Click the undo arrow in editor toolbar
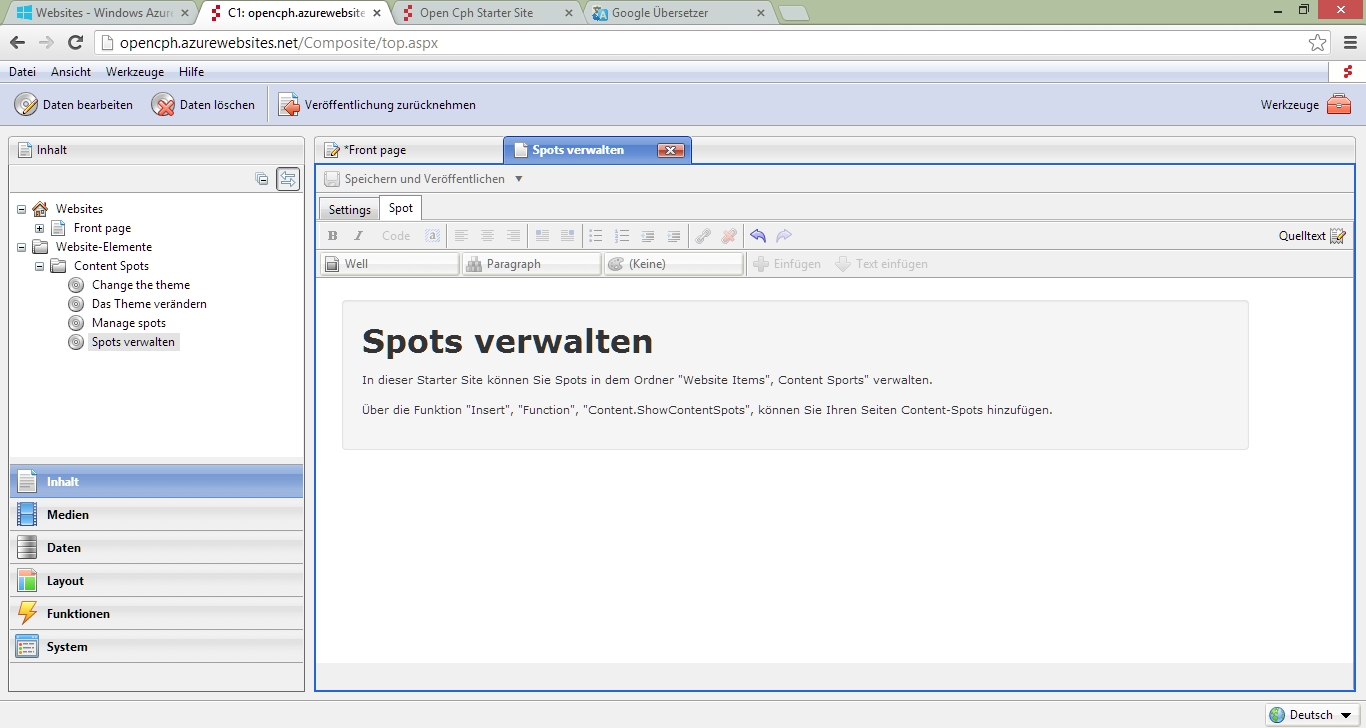 758,236
